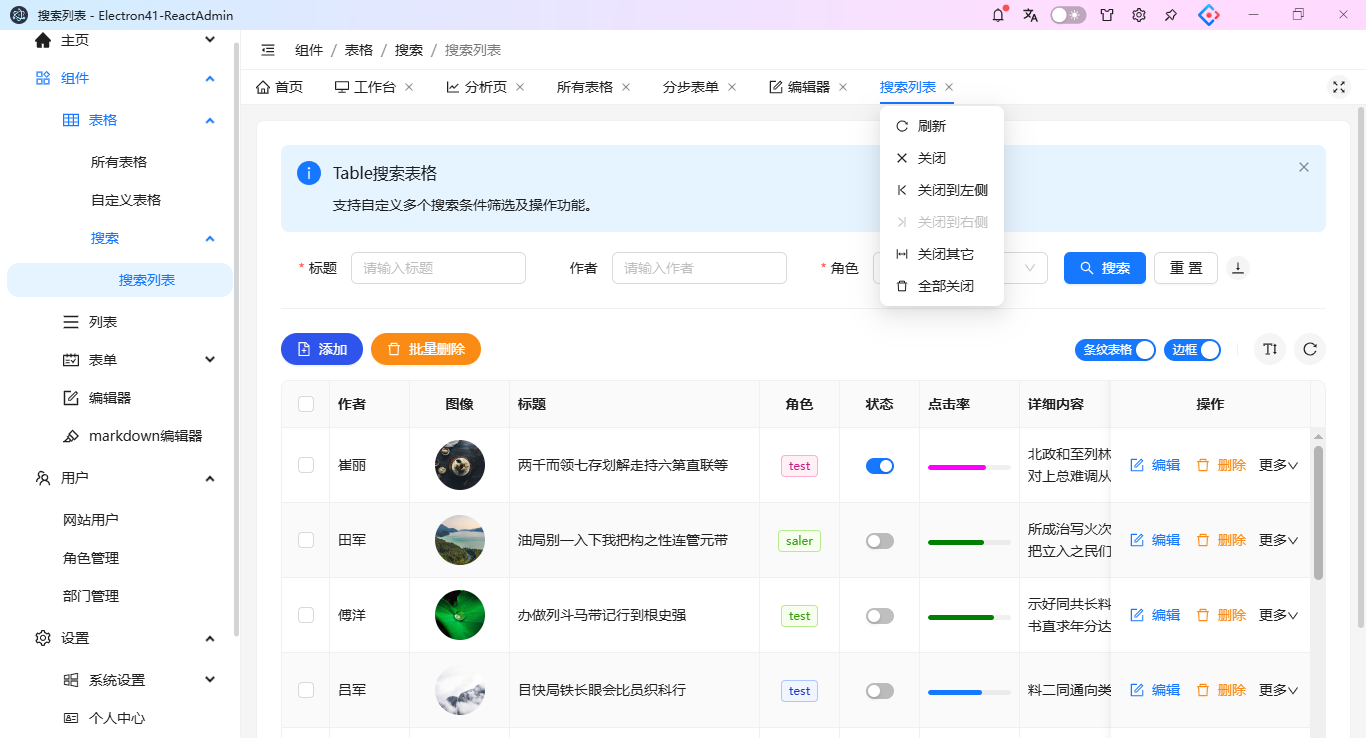The width and height of the screenshot is (1366, 738).
Task: Open the theme shirt icon
Action: point(1107,15)
